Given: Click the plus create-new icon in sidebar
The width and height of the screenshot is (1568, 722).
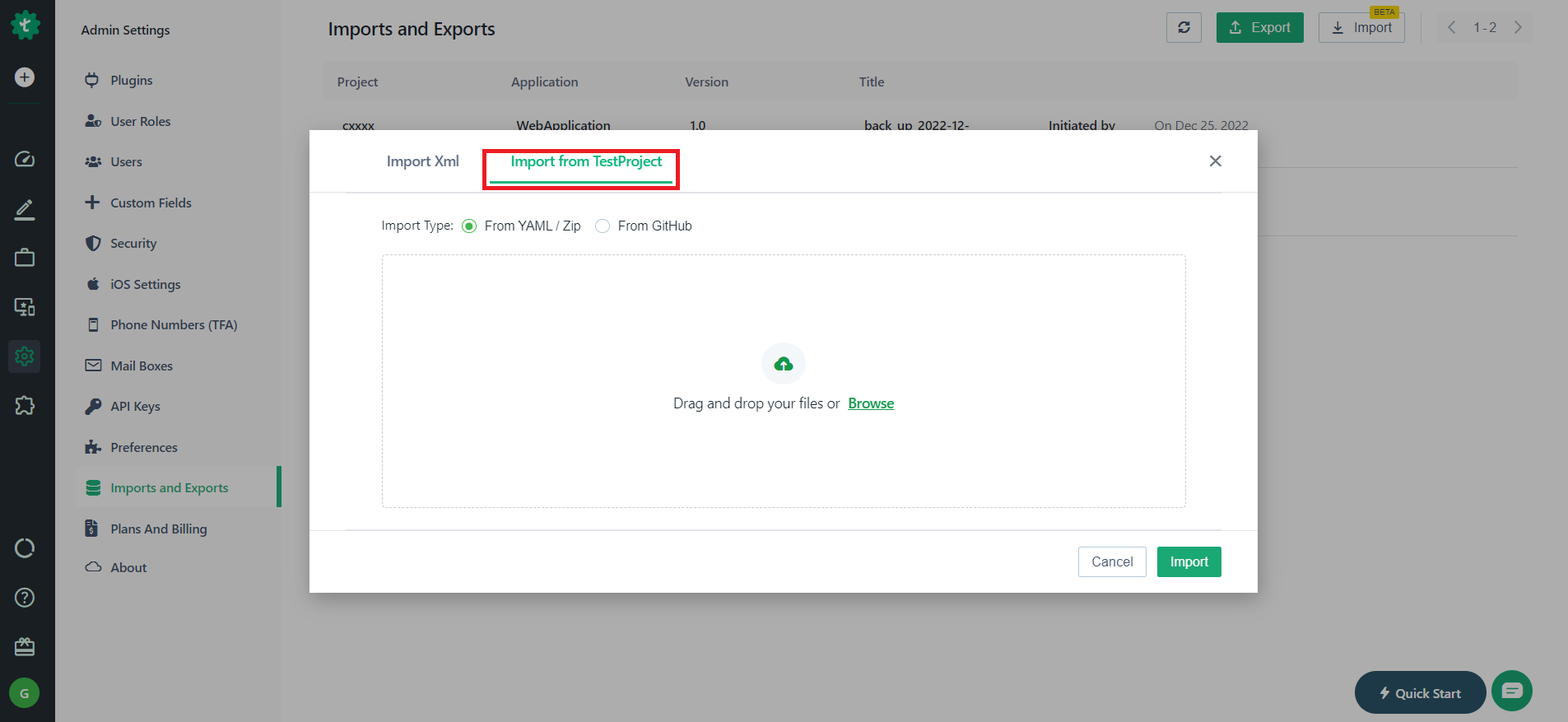Looking at the screenshot, I should [25, 77].
